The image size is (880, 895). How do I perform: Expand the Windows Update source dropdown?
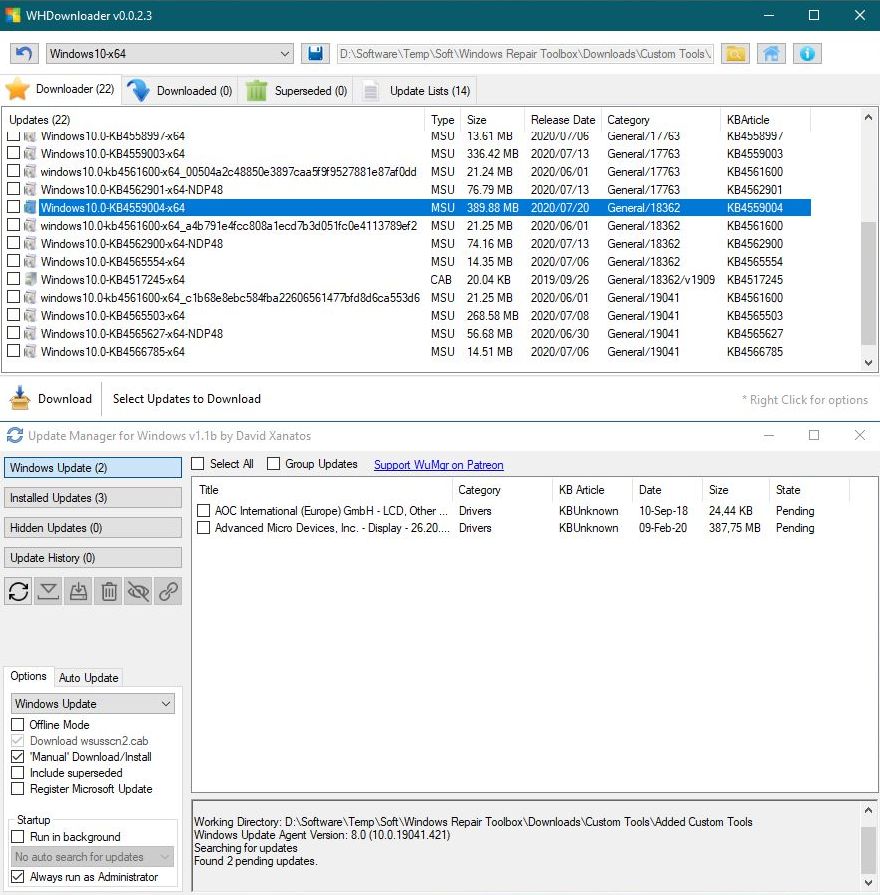pos(92,704)
